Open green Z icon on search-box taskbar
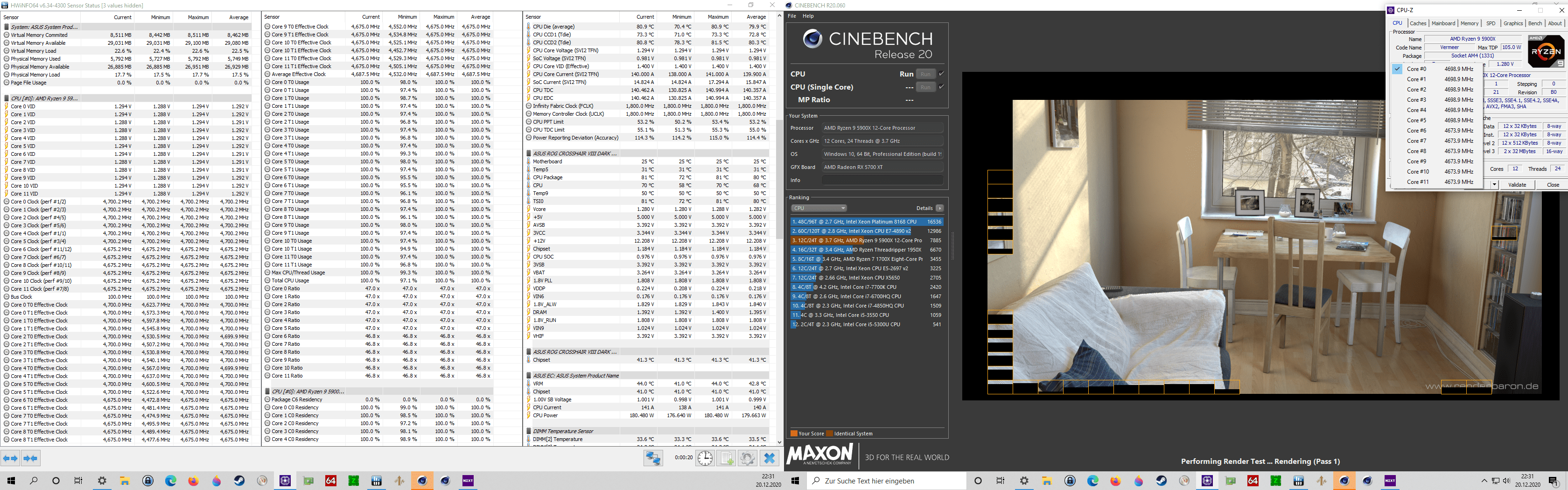 point(1276,481)
